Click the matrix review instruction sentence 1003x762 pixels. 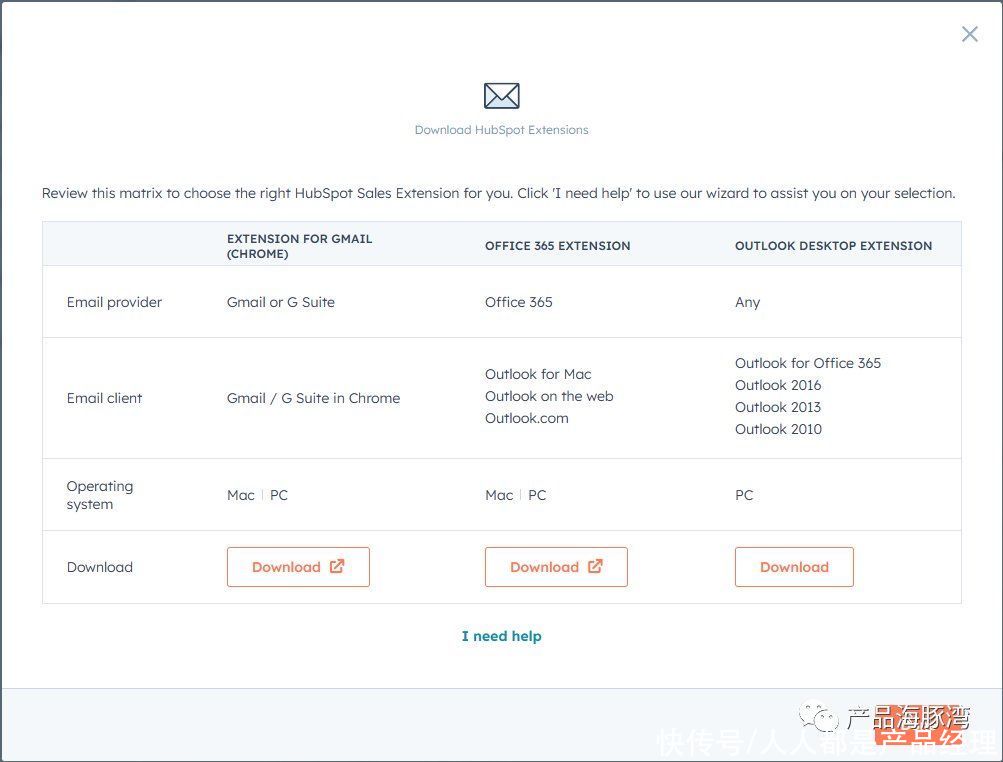click(x=498, y=193)
